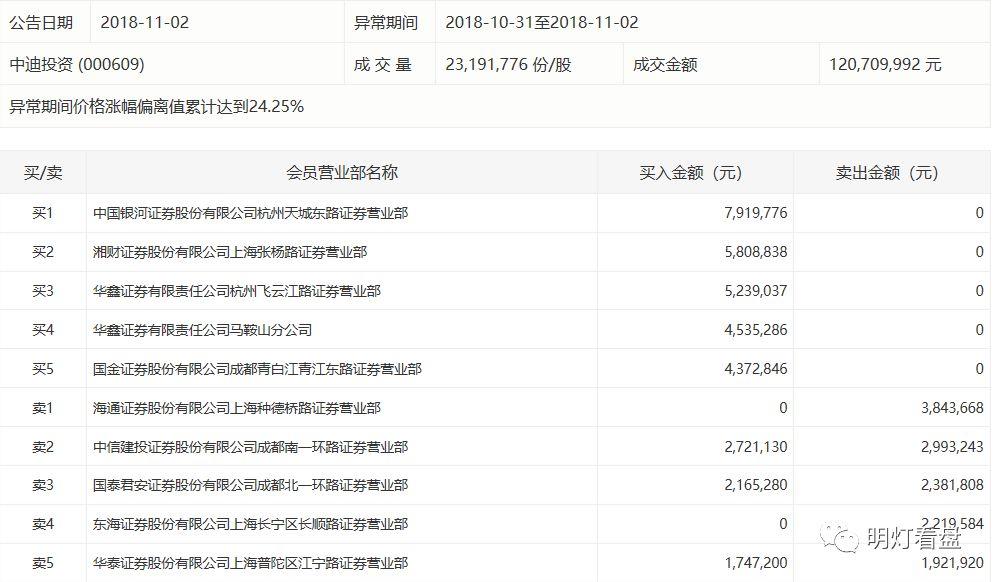Click stock name 中迪投资 (000609)
This screenshot has width=994, height=582.
coord(77,65)
